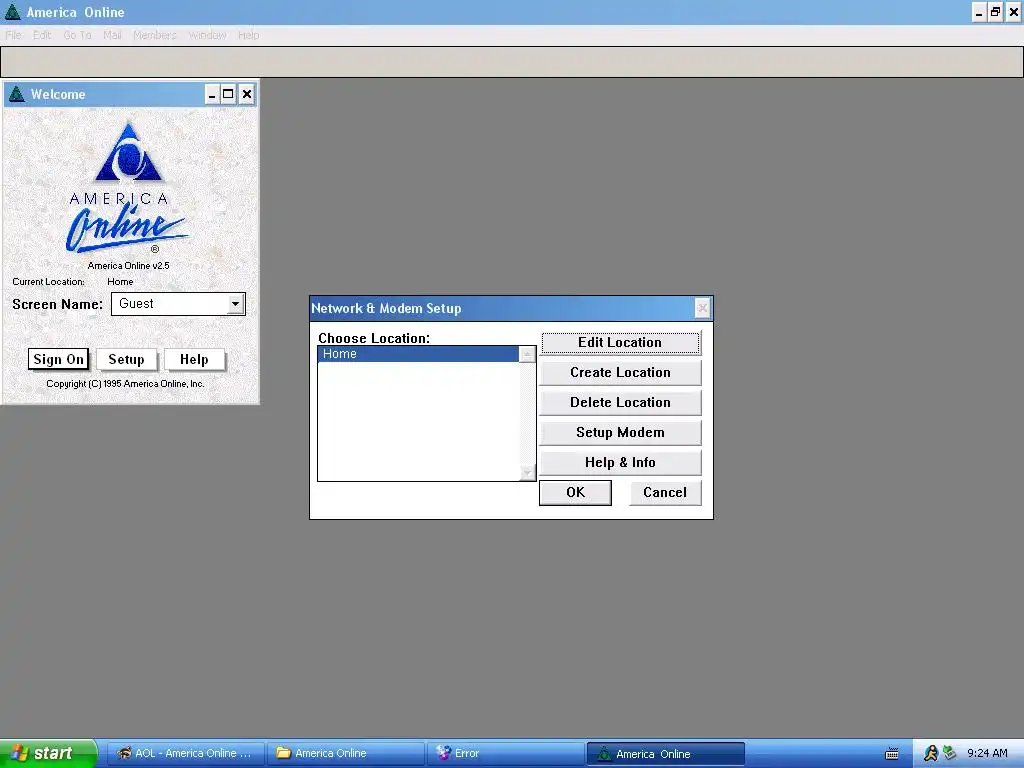Click Sign On in Welcome window

click(58, 359)
